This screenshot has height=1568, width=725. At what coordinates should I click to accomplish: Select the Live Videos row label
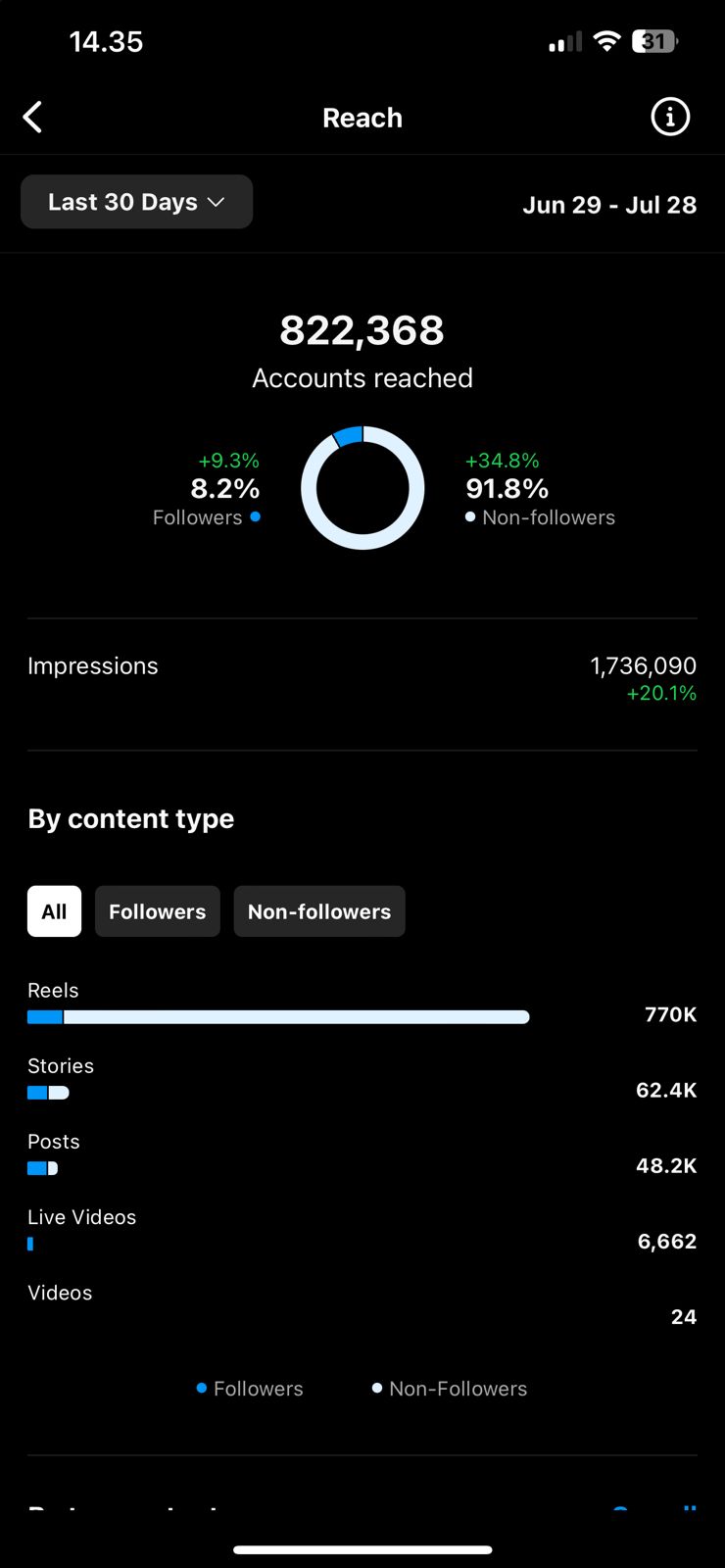coord(82,1217)
